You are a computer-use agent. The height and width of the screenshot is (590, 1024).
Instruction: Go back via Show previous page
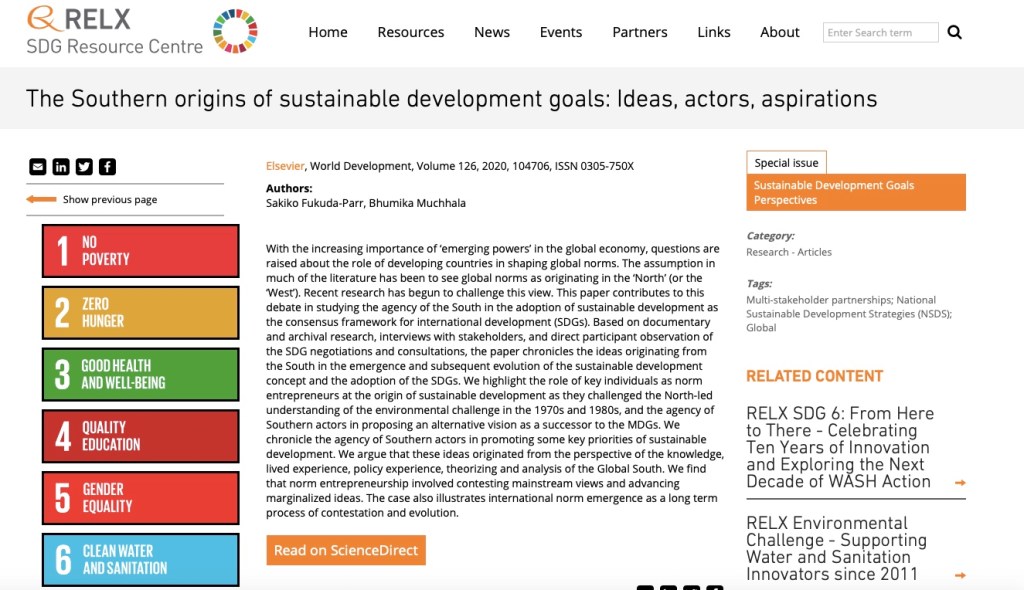pos(109,200)
